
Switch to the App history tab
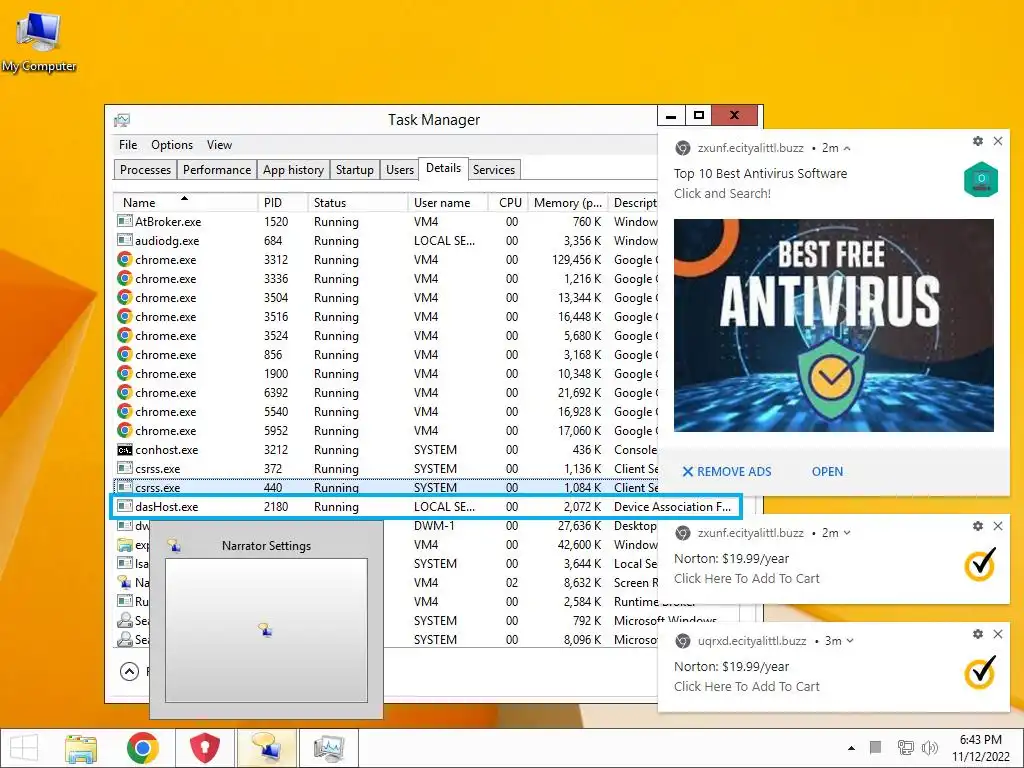[x=293, y=170]
